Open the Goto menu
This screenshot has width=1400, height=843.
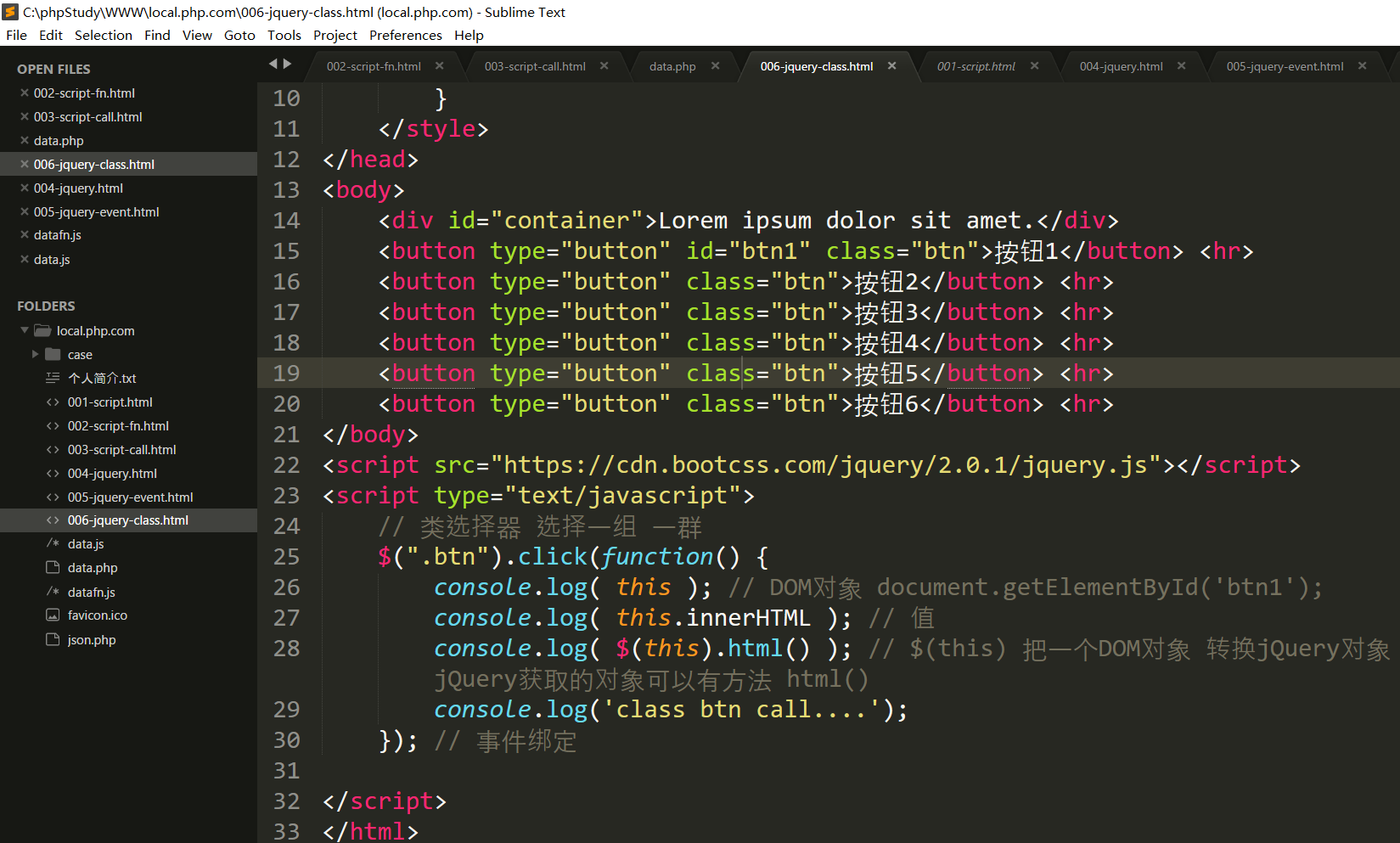point(239,35)
